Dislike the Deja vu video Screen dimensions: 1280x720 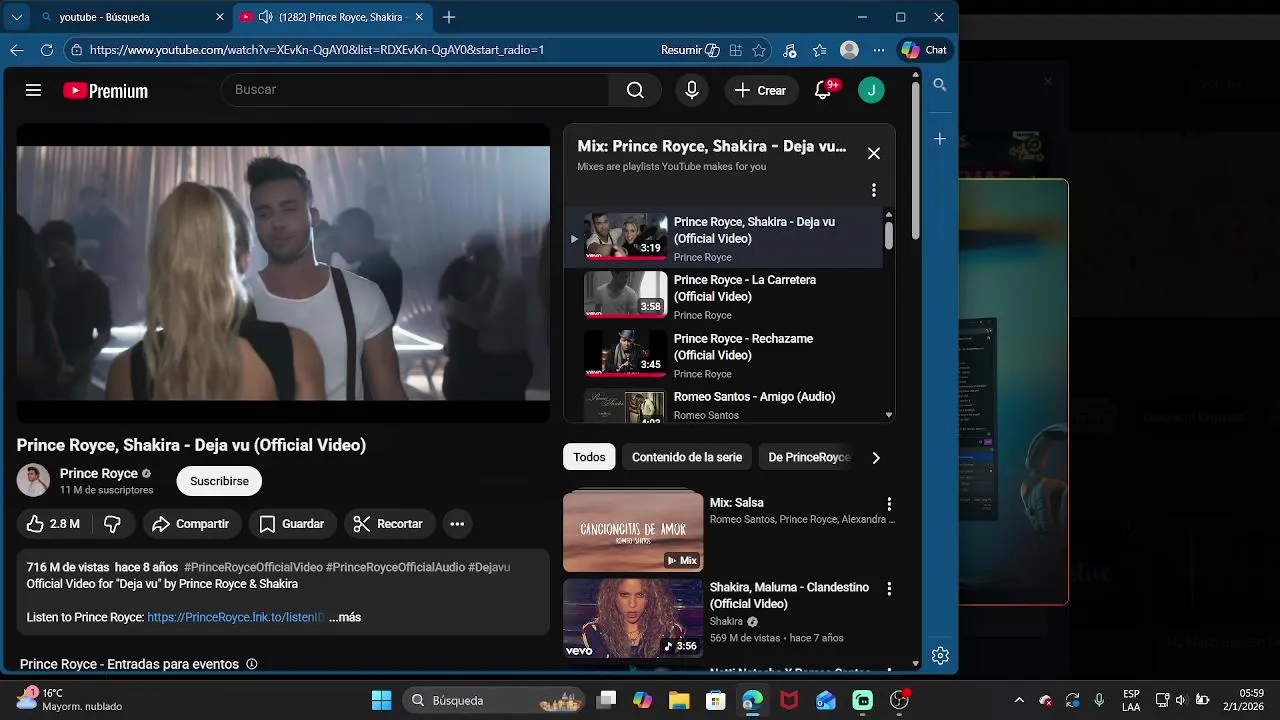pyautogui.click(x=112, y=524)
